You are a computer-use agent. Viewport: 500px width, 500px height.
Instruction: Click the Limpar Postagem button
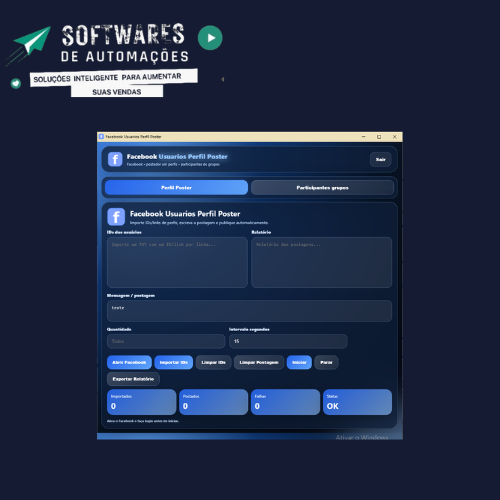click(259, 362)
